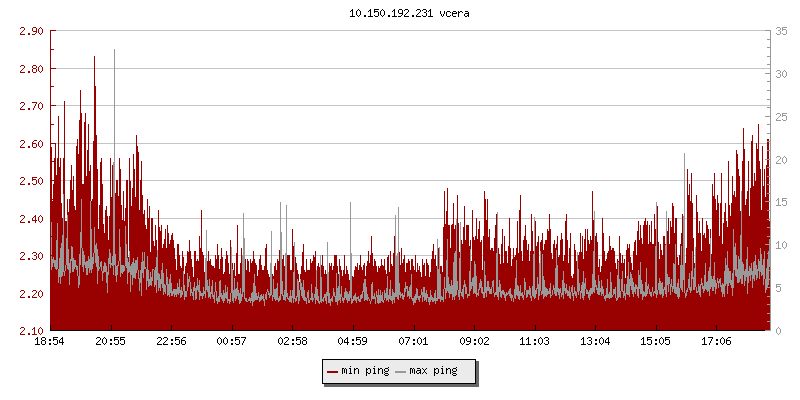The width and height of the screenshot is (800, 400).
Task: Select the 09:02 x-axis label
Action: [474, 342]
